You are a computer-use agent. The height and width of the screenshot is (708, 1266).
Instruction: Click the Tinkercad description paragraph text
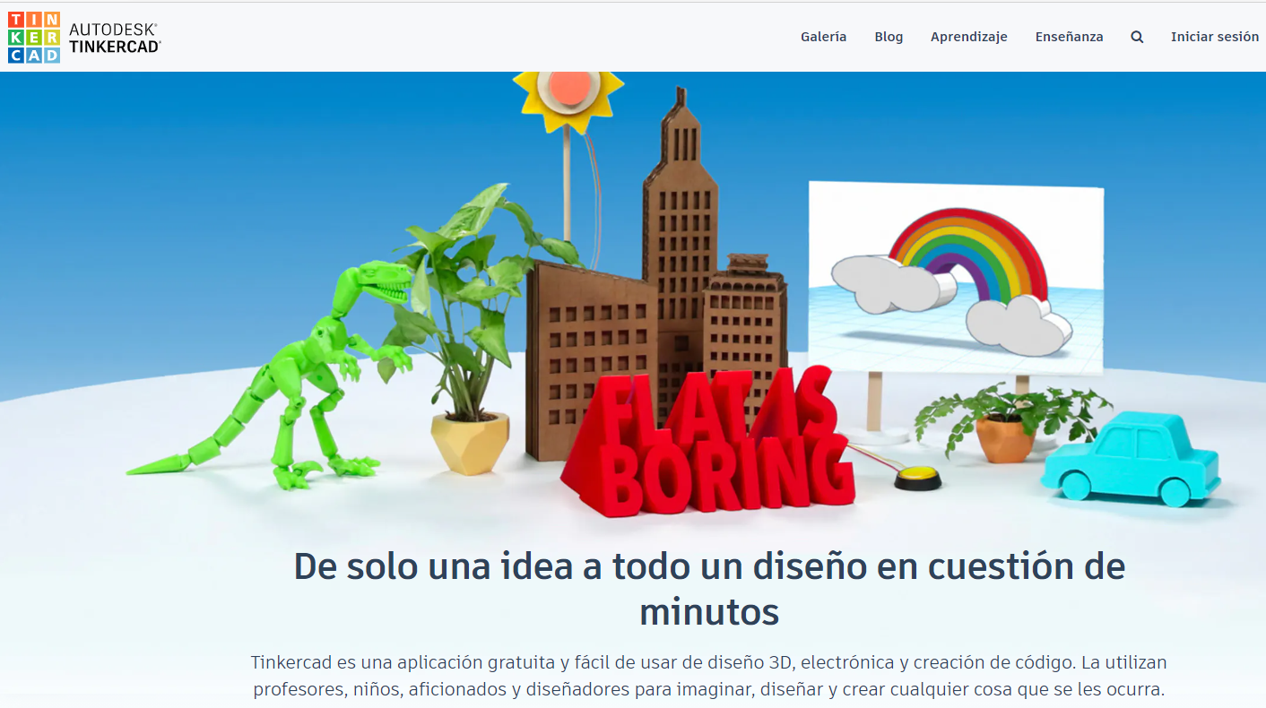pyautogui.click(x=709, y=676)
